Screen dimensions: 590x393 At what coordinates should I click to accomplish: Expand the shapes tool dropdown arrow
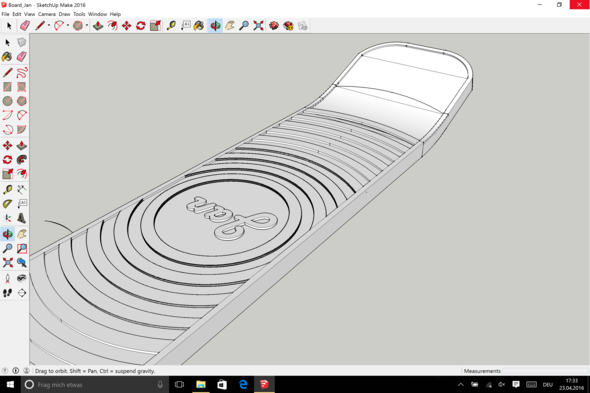pos(87,26)
